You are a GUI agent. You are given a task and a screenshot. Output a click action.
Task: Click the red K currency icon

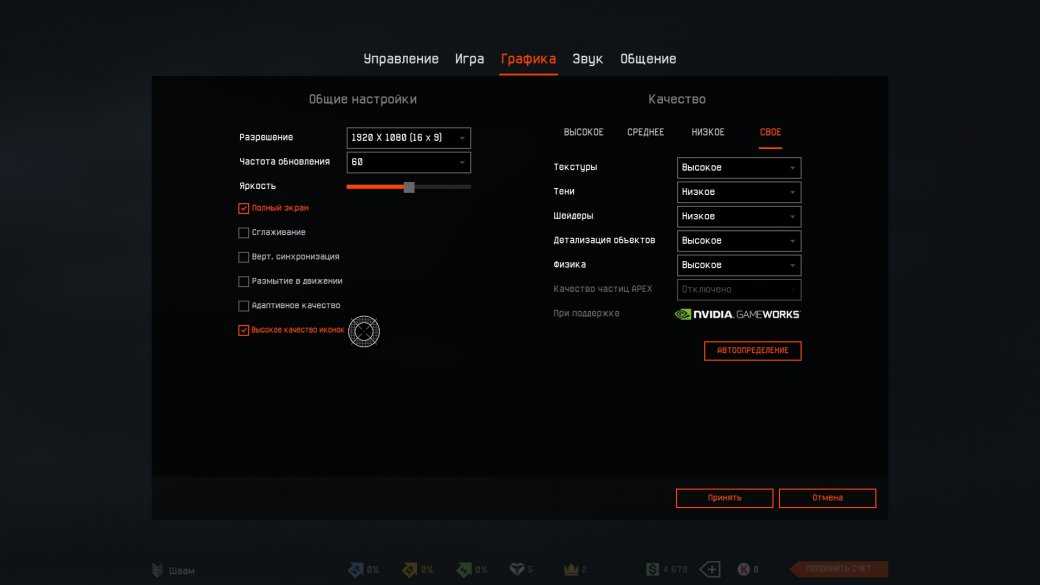click(743, 570)
